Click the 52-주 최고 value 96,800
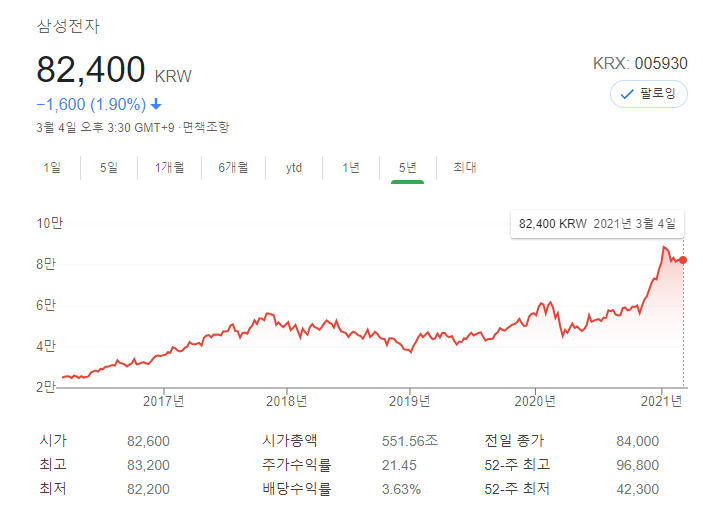The image size is (703, 516). (638, 465)
